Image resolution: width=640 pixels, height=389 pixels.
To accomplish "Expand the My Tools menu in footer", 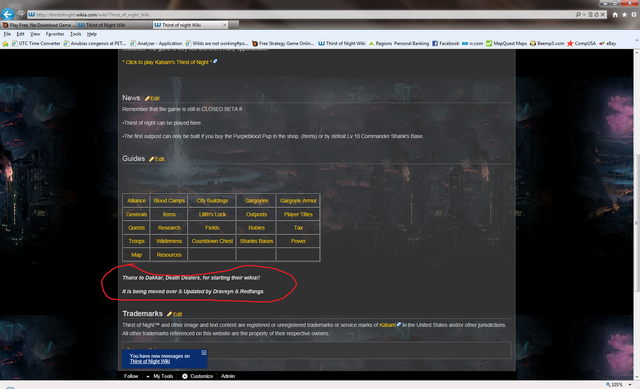I will coord(160,376).
